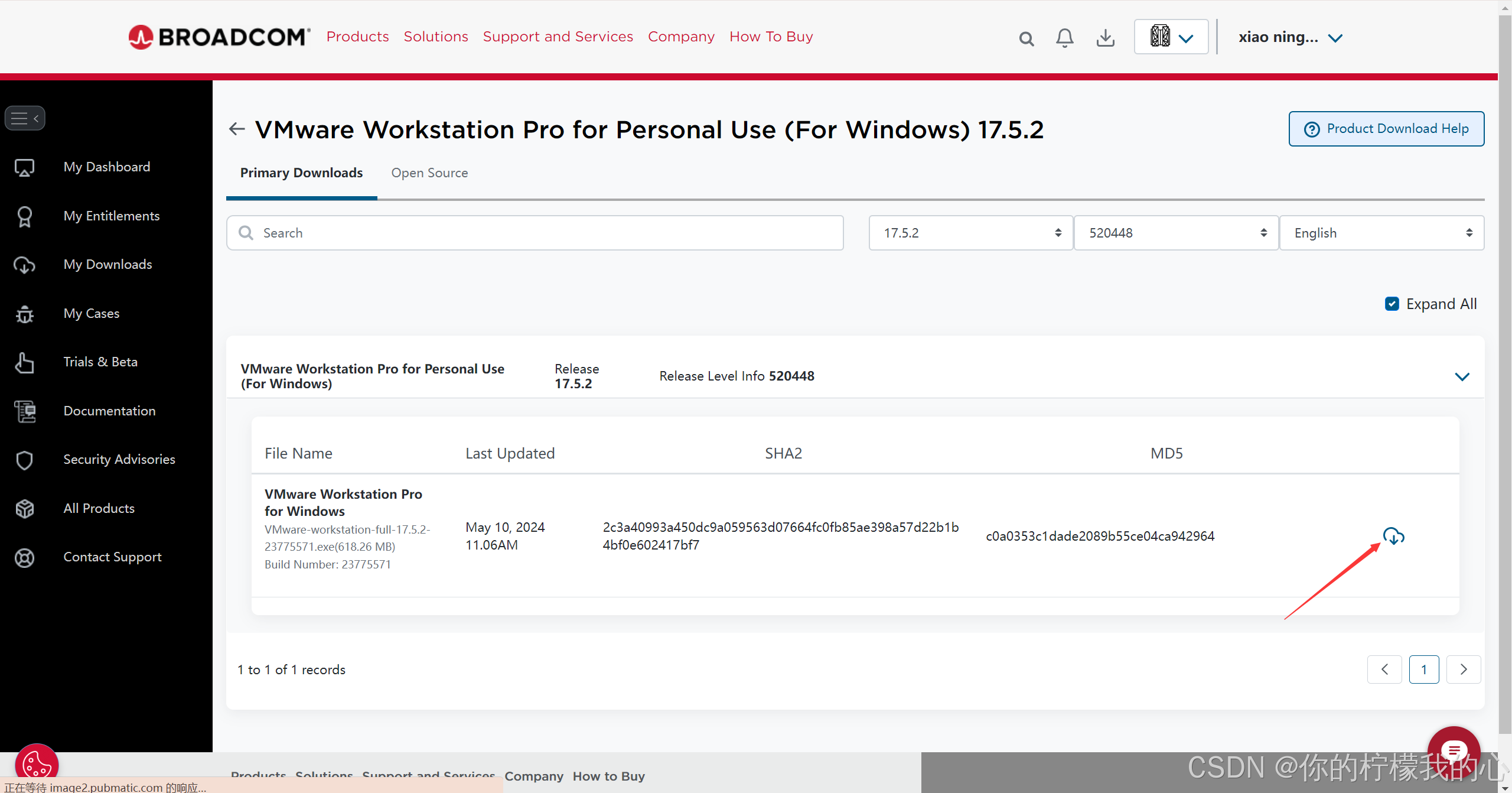The width and height of the screenshot is (1512, 793).
Task: Collapse the sidebar with hamburger toggle
Action: 25,118
